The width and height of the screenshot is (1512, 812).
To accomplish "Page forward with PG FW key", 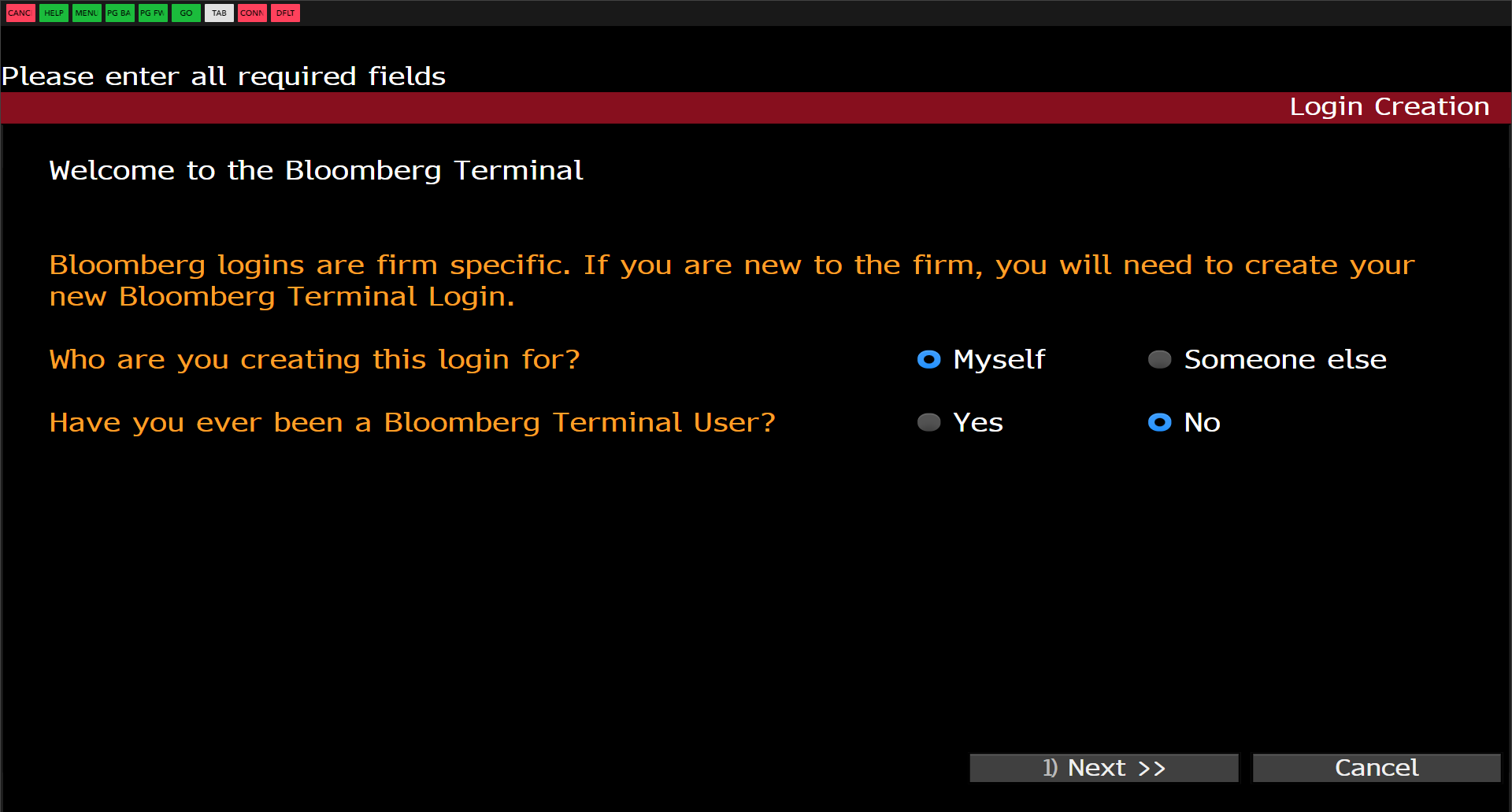I will click(x=153, y=13).
